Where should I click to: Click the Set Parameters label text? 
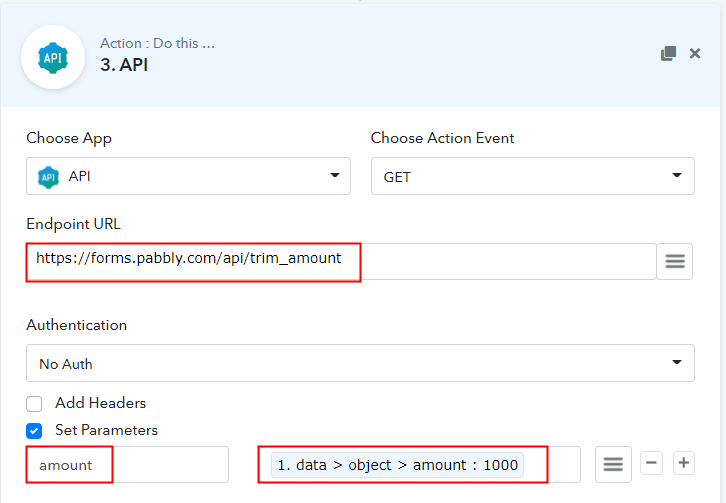[x=106, y=430]
